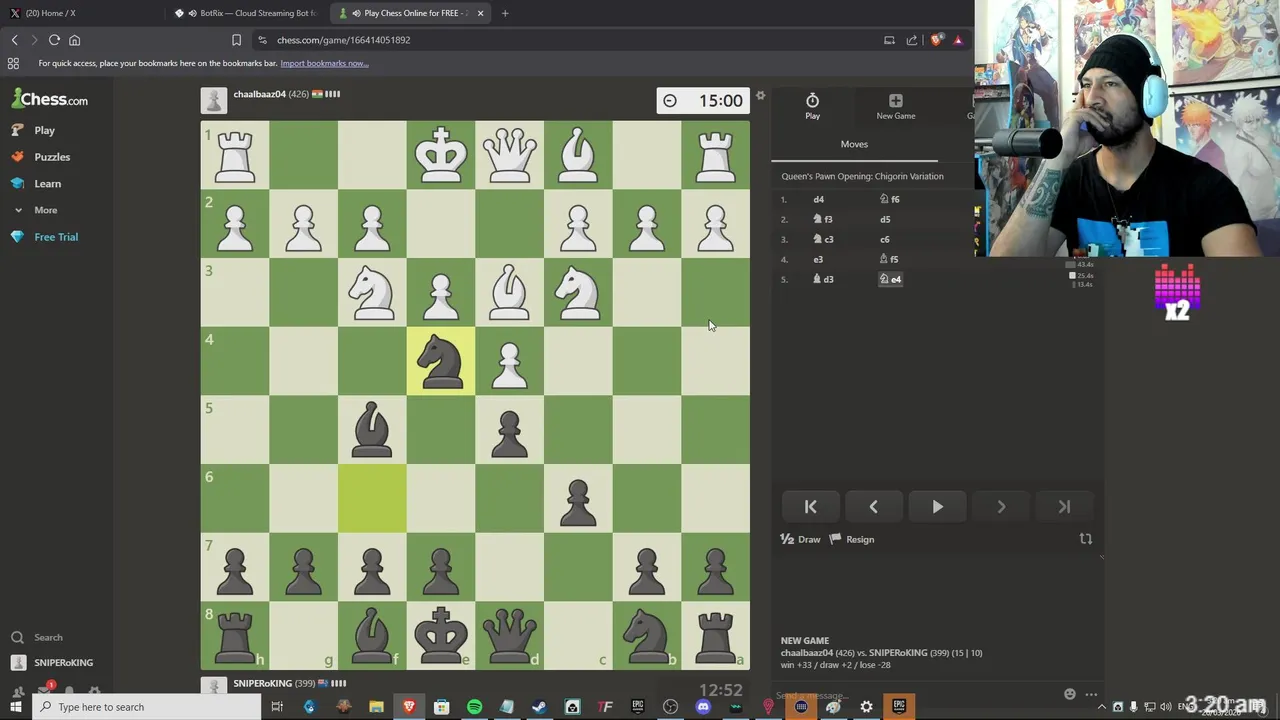Go to browser home page
This screenshot has width=1280, height=720.
[x=74, y=40]
